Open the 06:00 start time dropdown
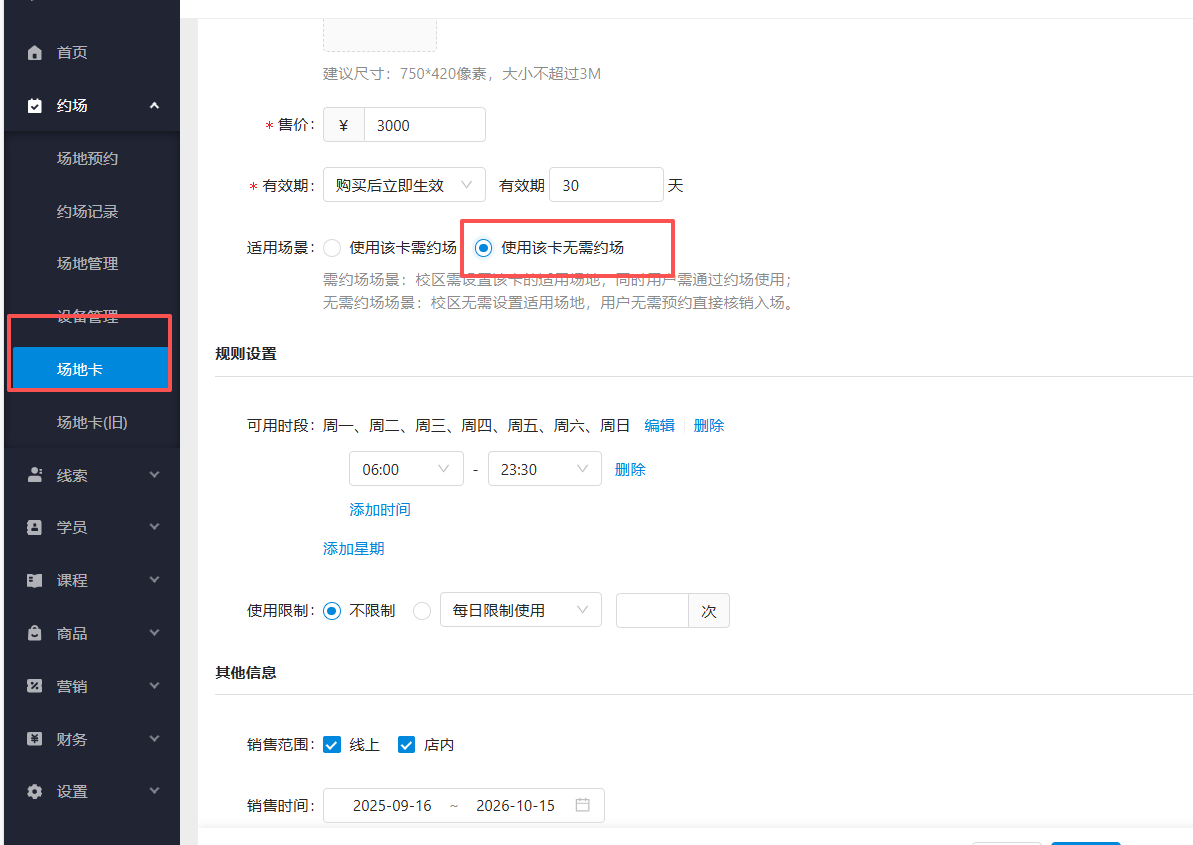The height and width of the screenshot is (845, 1193). [x=406, y=468]
